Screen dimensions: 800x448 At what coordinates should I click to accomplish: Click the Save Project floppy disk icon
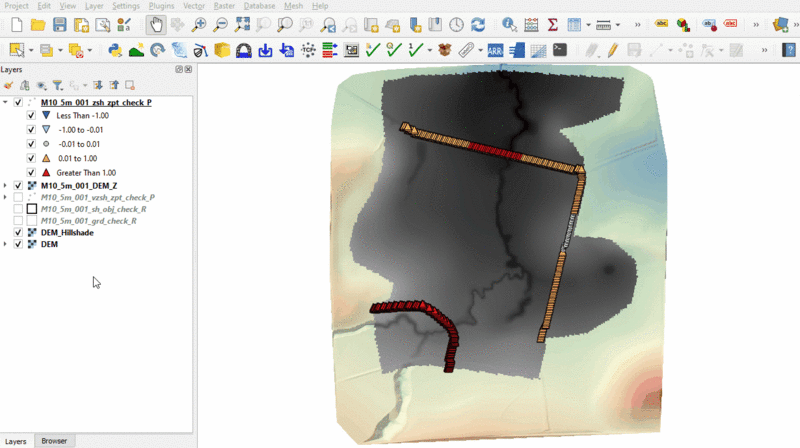[x=60, y=25]
